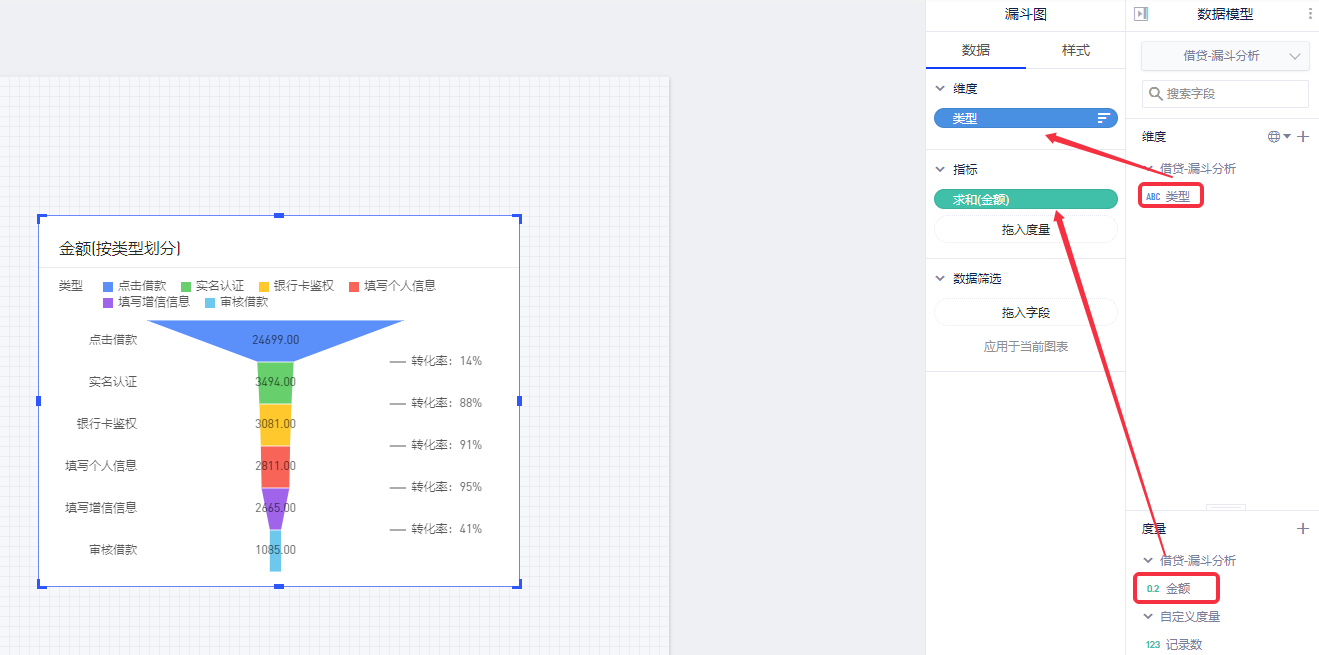Collapse the 数据筛选 section
The width and height of the screenshot is (1319, 655).
pyautogui.click(x=940, y=279)
